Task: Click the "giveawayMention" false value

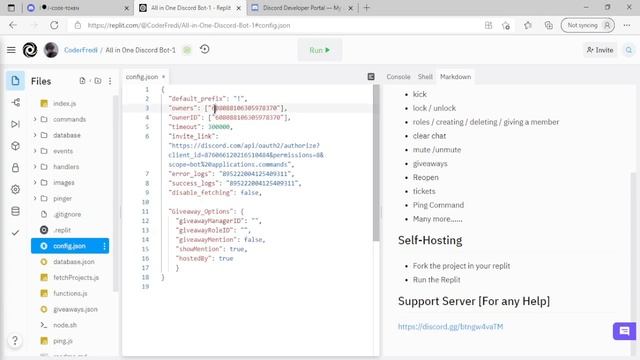Action: (253, 240)
